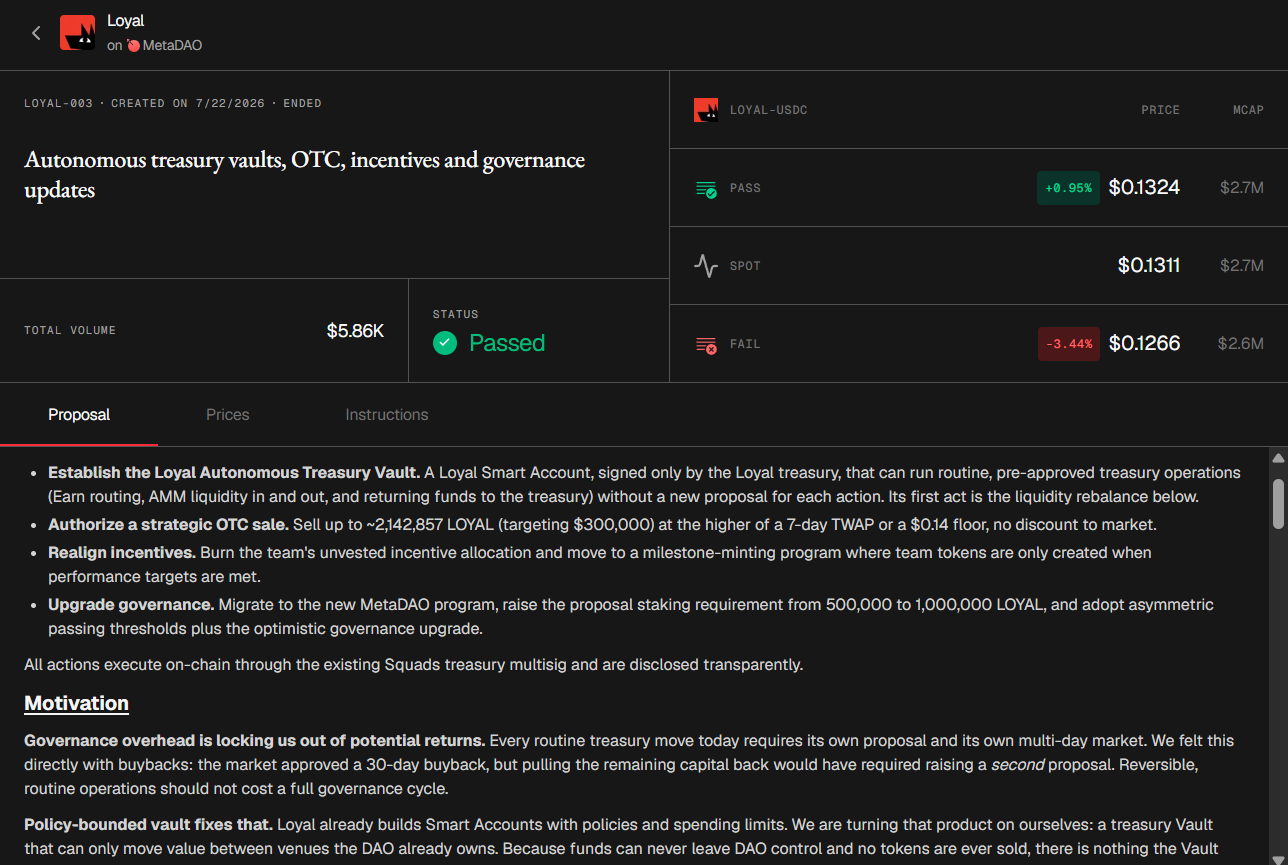The width and height of the screenshot is (1288, 865).
Task: Click the SPOT price $0.1311
Action: click(1149, 265)
